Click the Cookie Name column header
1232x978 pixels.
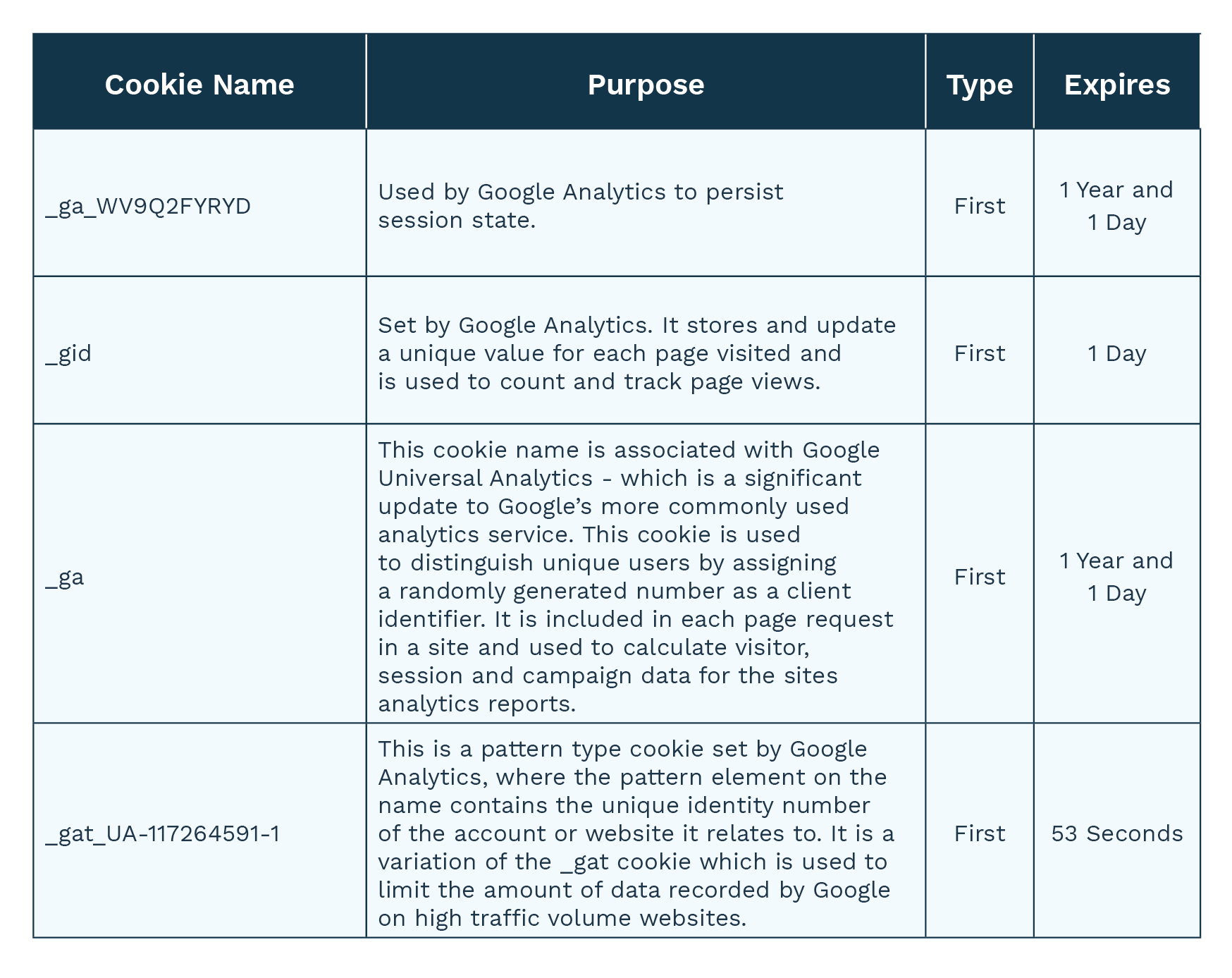[199, 85]
